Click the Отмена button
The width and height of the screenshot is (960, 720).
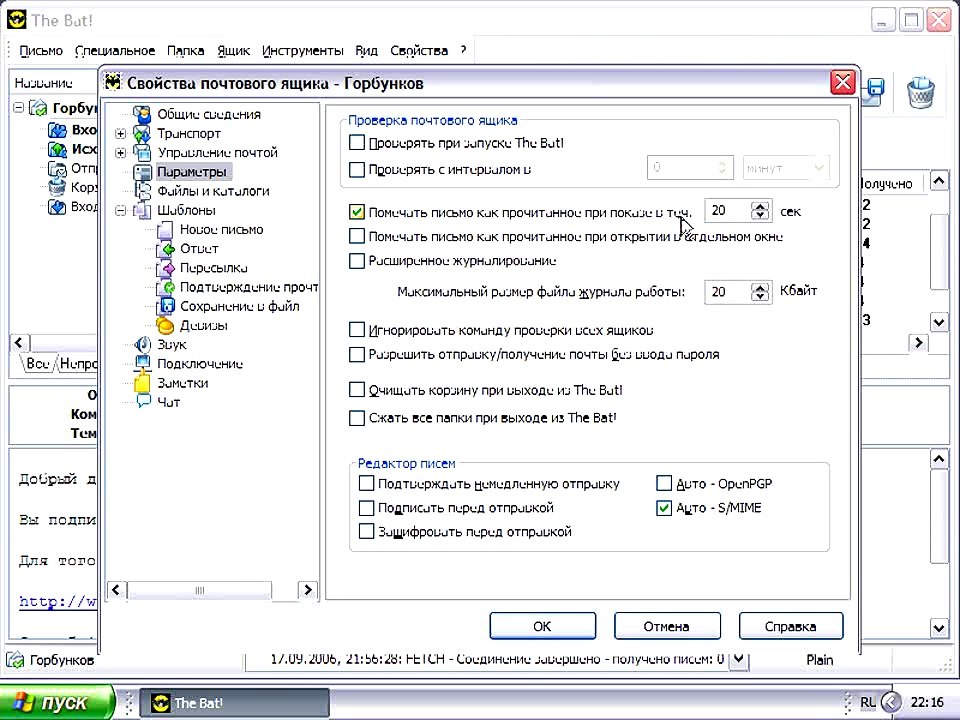[667, 626]
